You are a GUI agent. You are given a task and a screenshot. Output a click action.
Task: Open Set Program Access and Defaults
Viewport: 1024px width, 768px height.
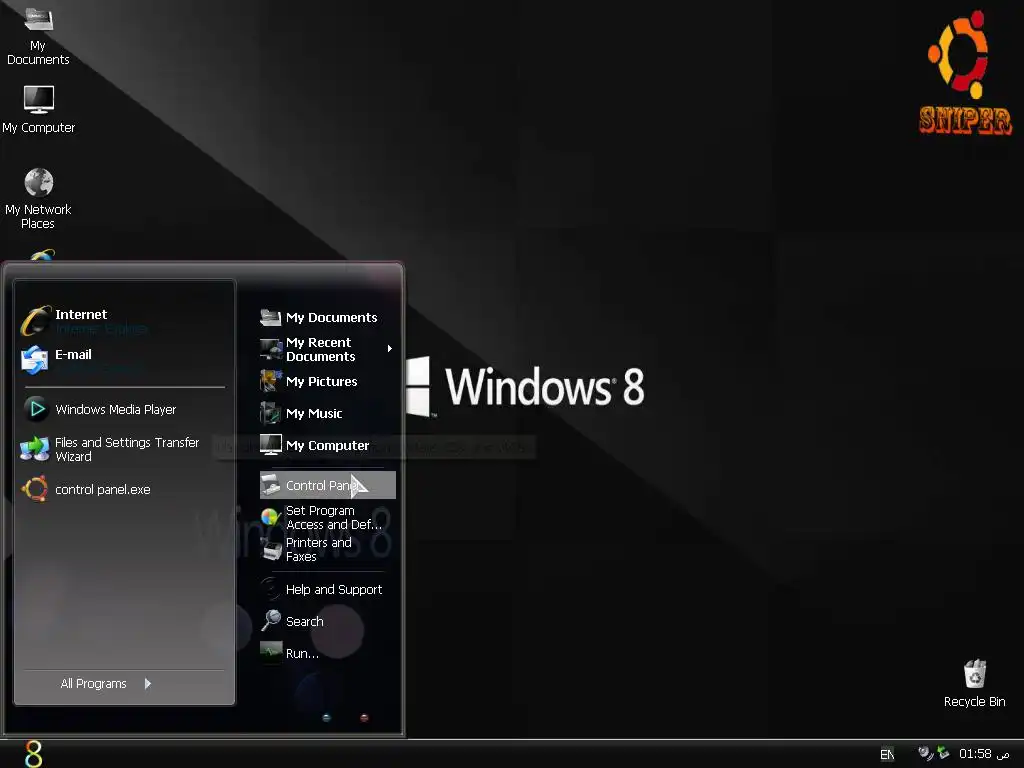[x=321, y=517]
